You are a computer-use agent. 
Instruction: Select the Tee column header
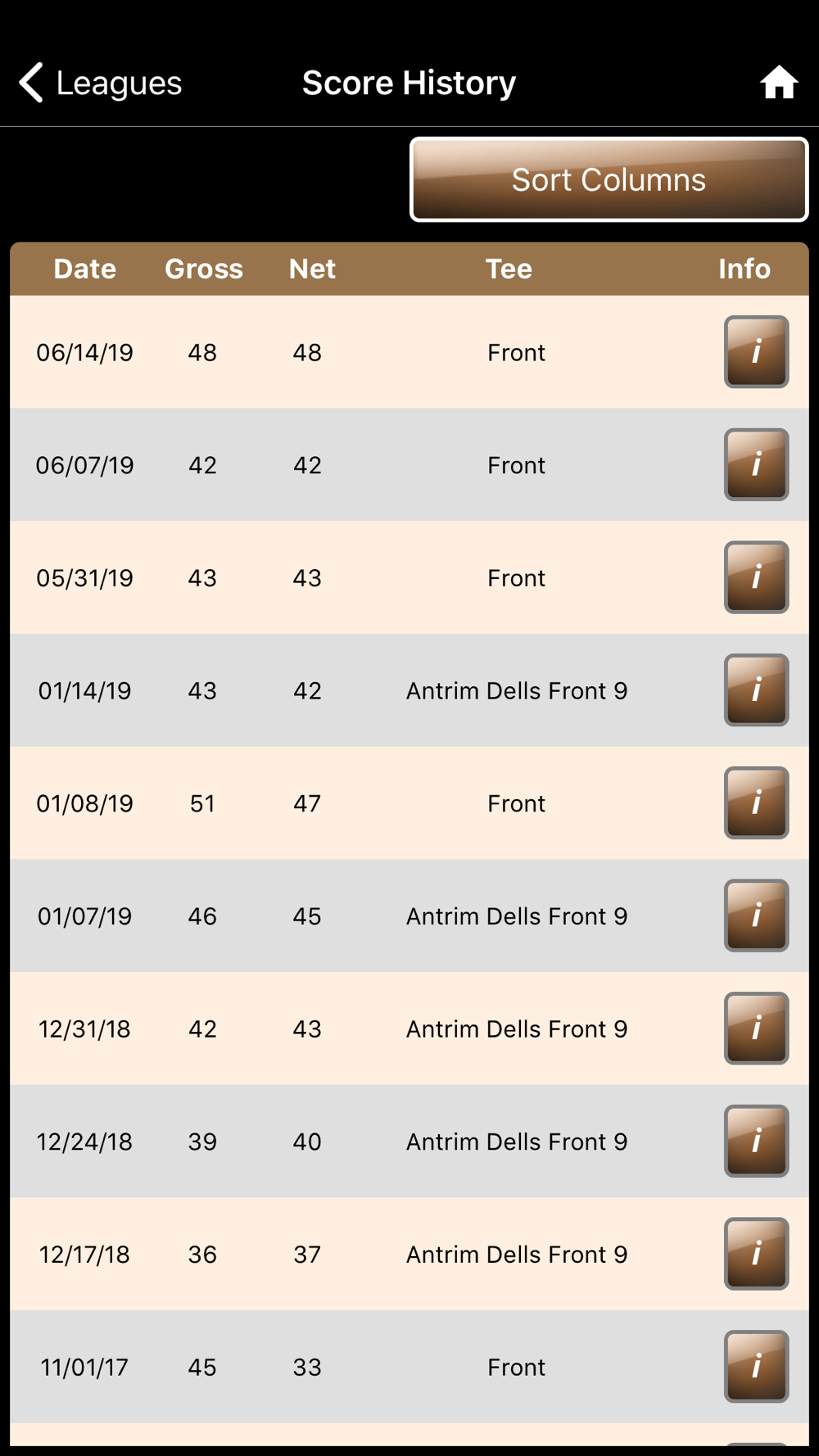click(x=509, y=269)
